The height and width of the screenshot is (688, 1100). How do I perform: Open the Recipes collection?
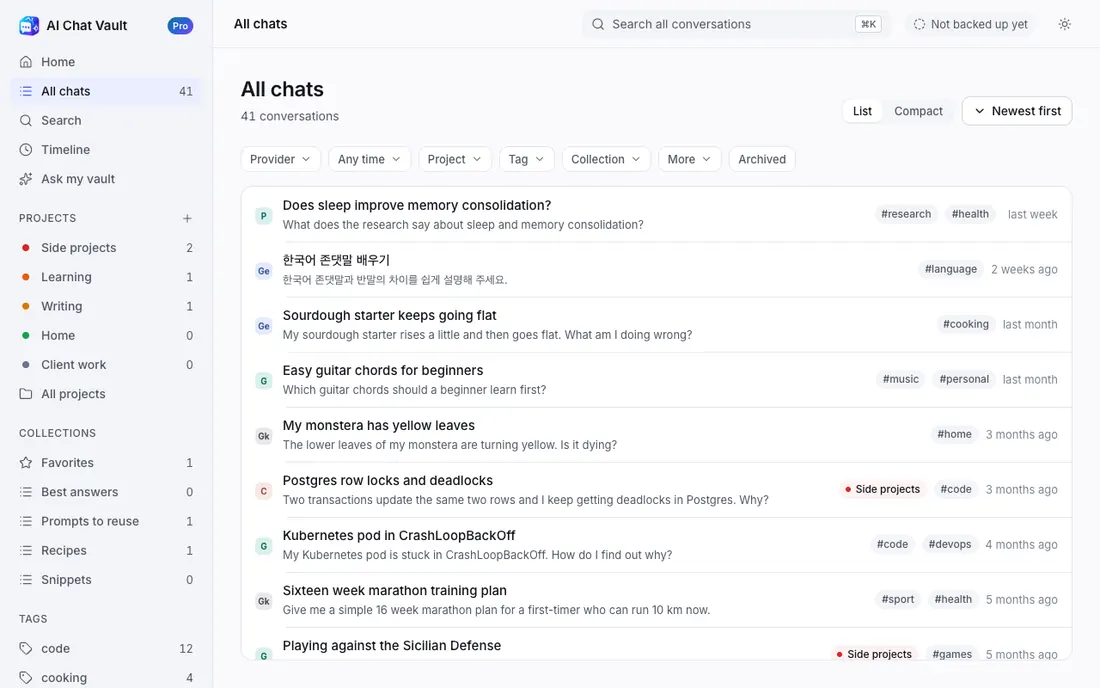click(106, 551)
